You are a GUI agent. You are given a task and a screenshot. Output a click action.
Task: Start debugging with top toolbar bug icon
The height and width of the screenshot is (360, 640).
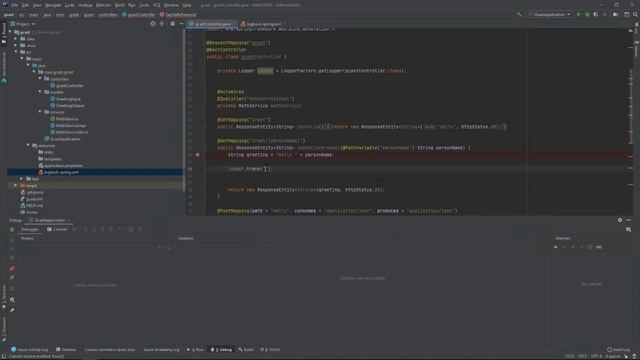coord(587,14)
